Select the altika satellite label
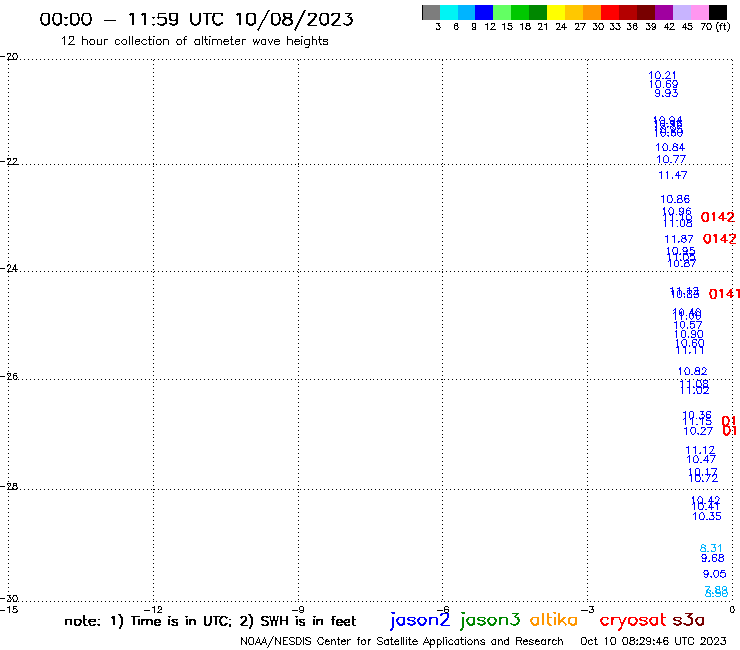 tap(553, 620)
